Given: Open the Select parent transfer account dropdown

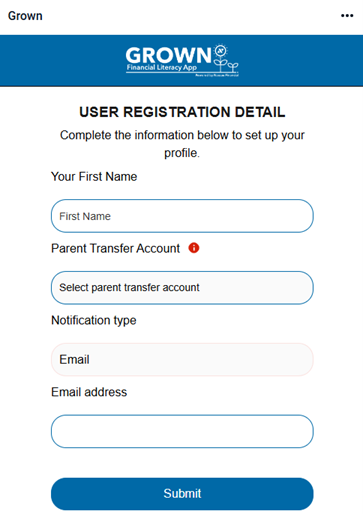Looking at the screenshot, I should click(x=182, y=288).
